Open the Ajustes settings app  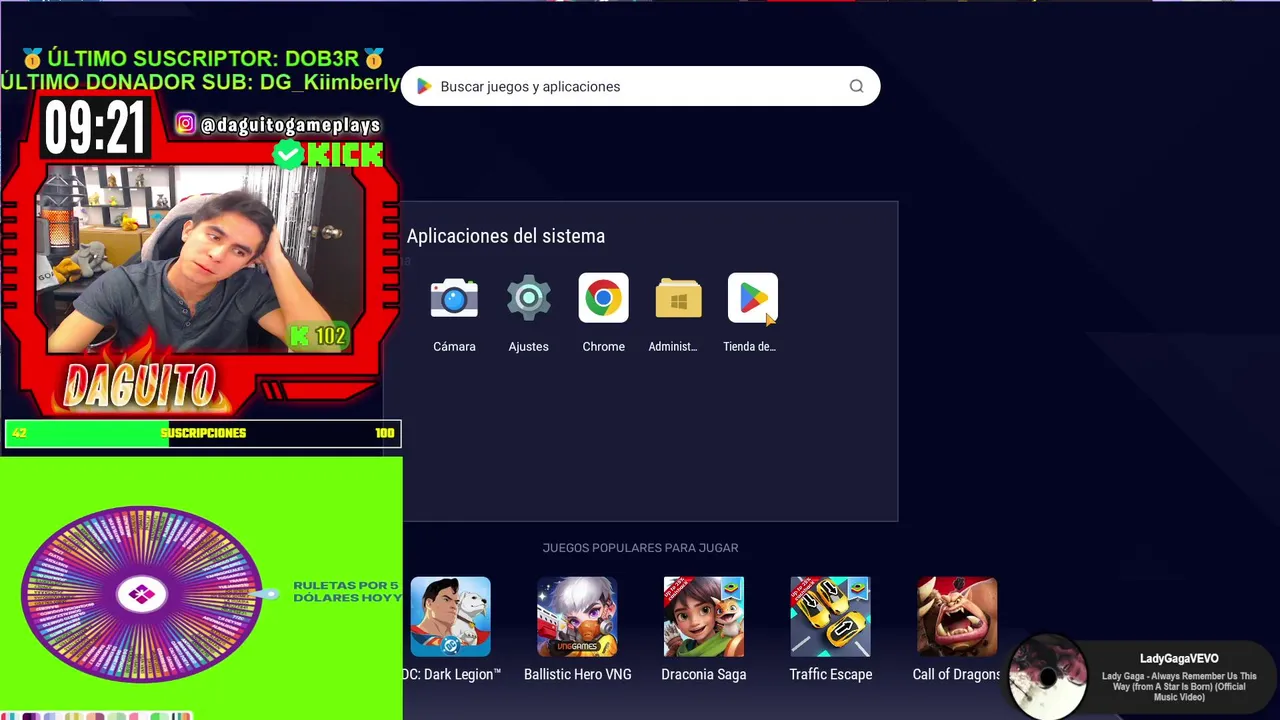point(528,298)
